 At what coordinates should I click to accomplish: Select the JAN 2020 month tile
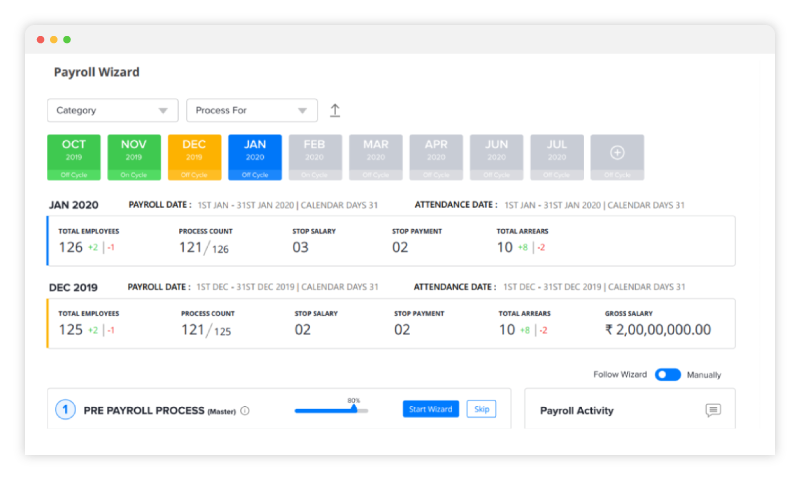point(255,156)
